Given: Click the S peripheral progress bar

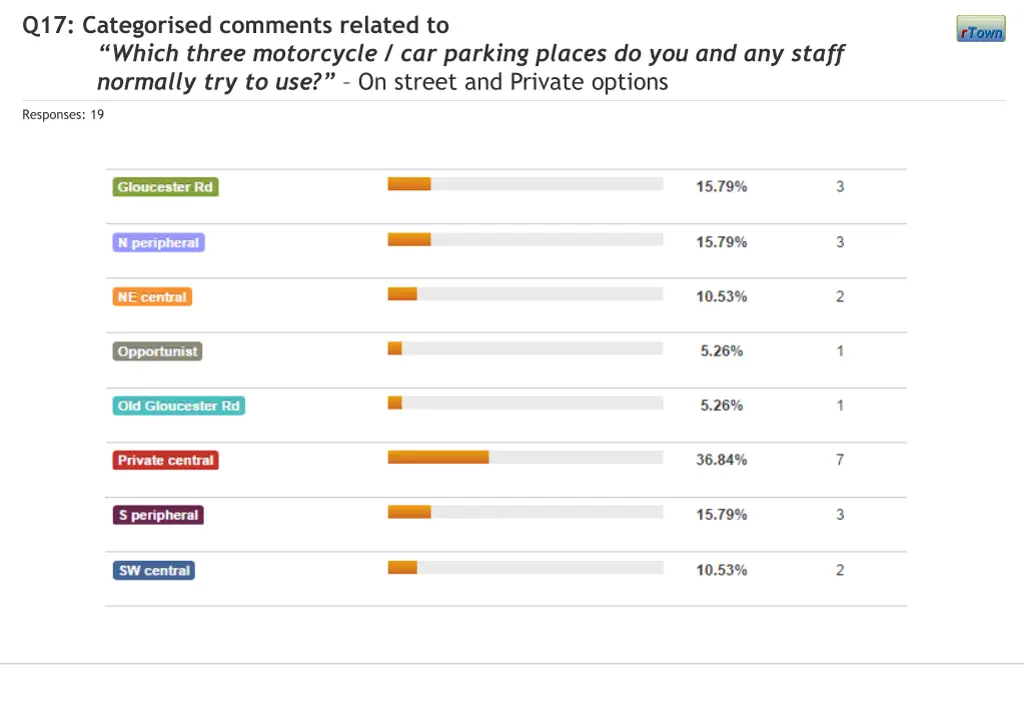Looking at the screenshot, I should tap(525, 512).
